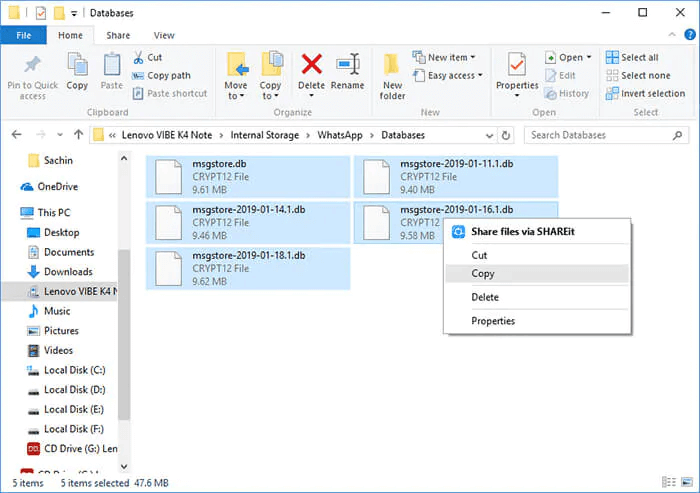Open Videos in navigation pane

point(50,350)
